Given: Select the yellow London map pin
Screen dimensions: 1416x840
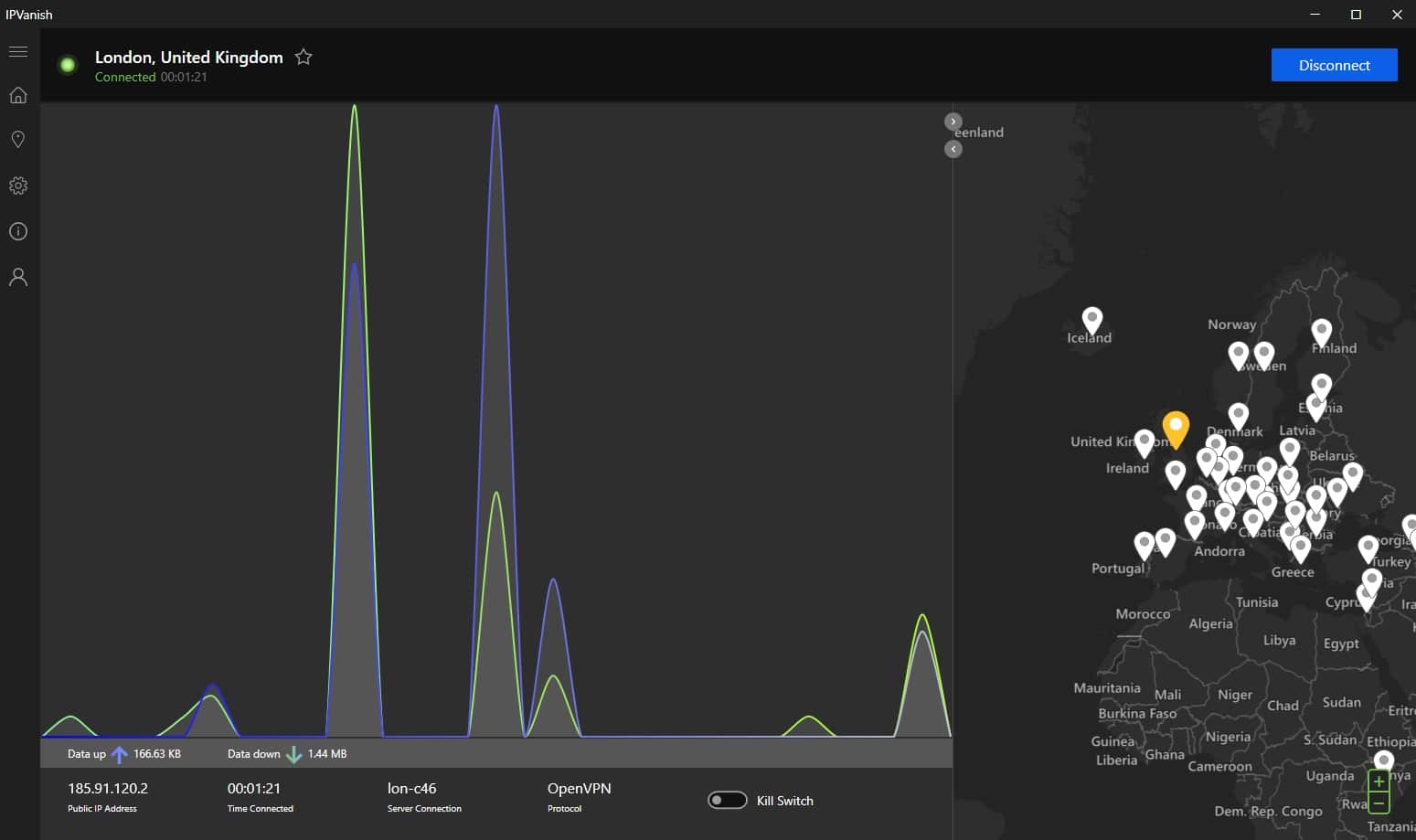Looking at the screenshot, I should click(1176, 429).
